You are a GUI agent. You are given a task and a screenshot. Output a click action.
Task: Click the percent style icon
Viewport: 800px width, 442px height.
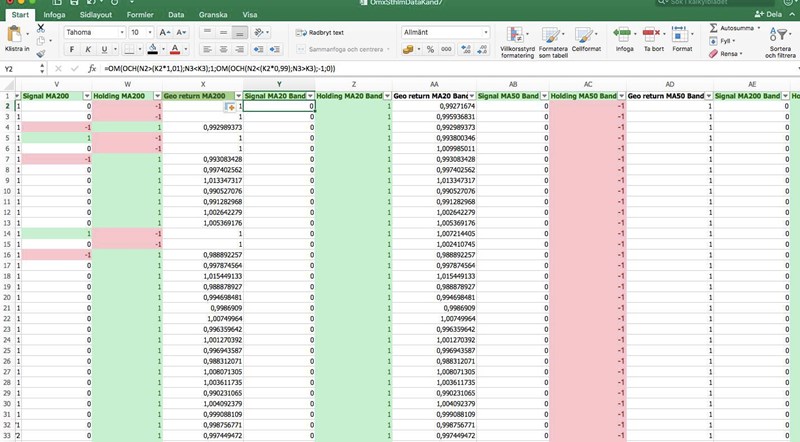[x=427, y=49]
